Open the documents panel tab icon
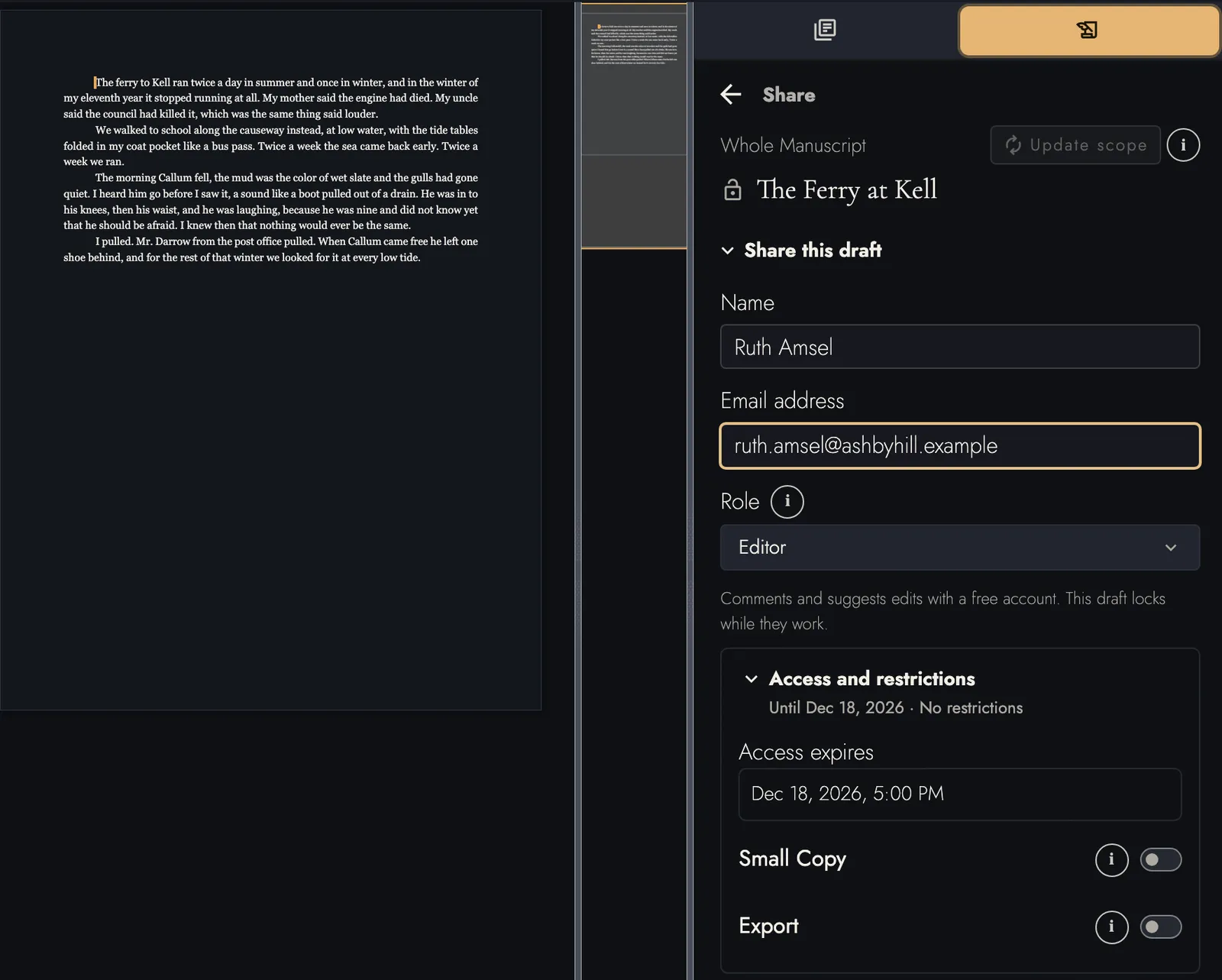Viewport: 1222px width, 980px height. [x=825, y=30]
